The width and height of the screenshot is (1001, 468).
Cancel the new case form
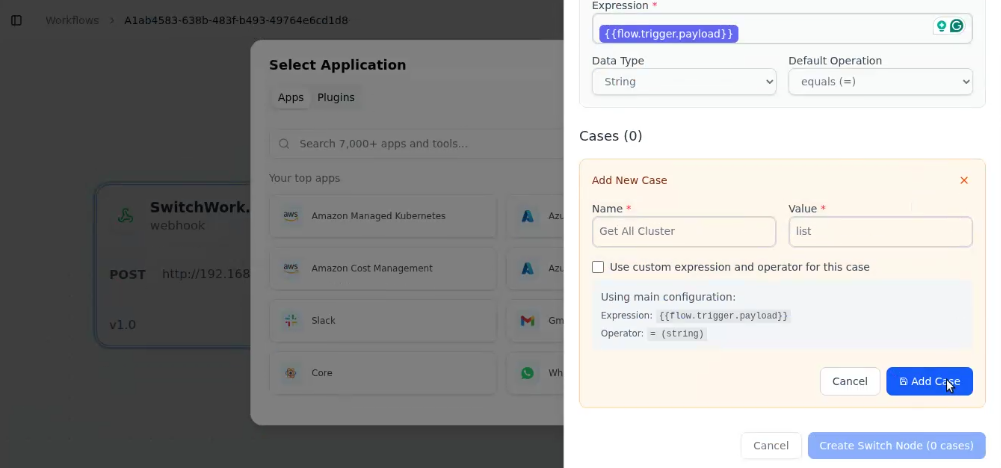(849, 381)
